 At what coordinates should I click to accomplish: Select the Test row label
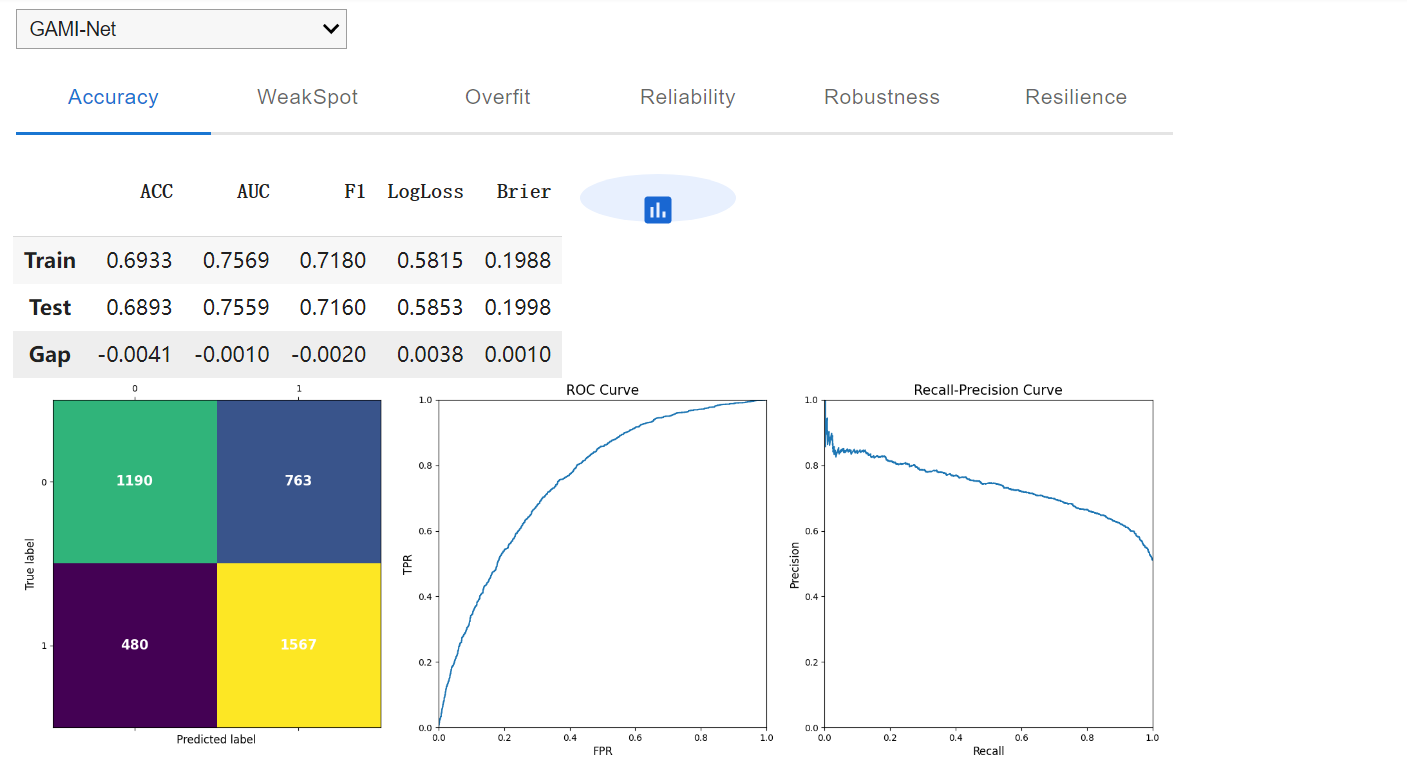pos(50,308)
